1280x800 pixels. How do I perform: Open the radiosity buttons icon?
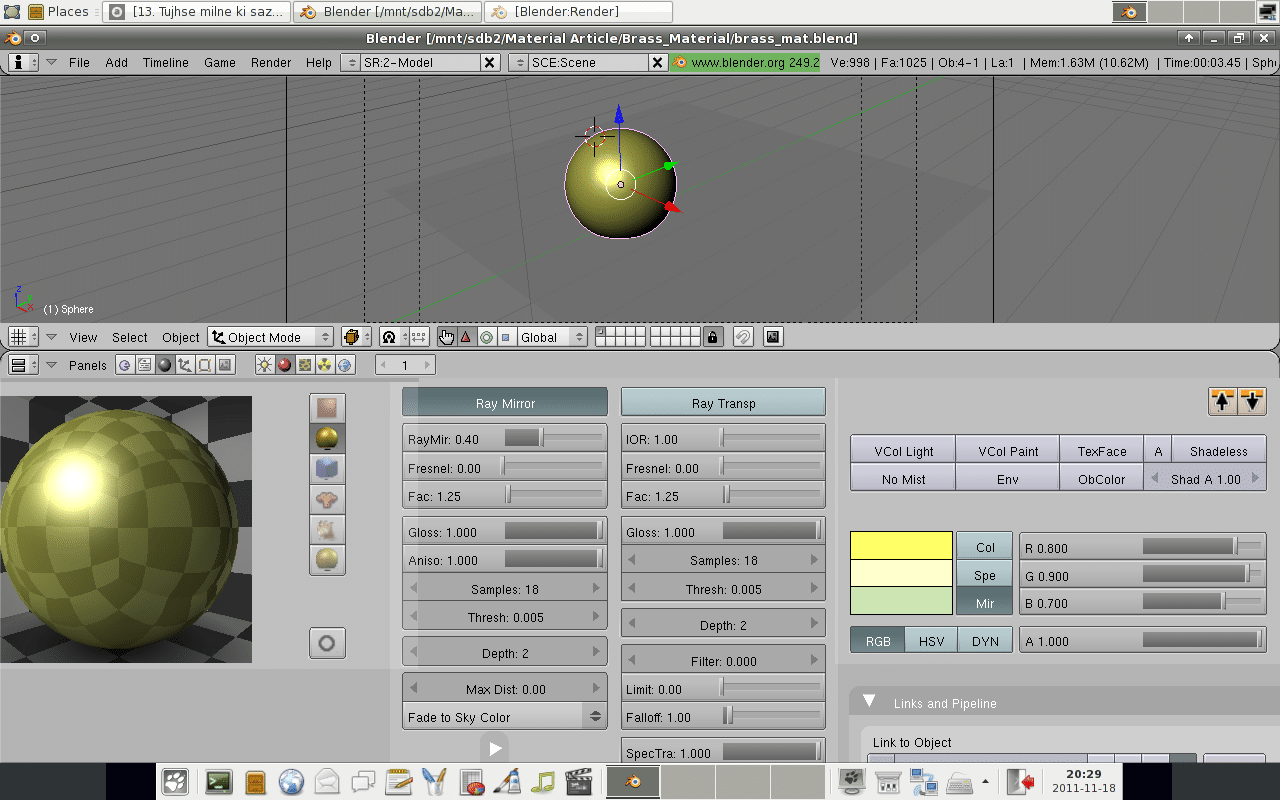click(x=325, y=365)
